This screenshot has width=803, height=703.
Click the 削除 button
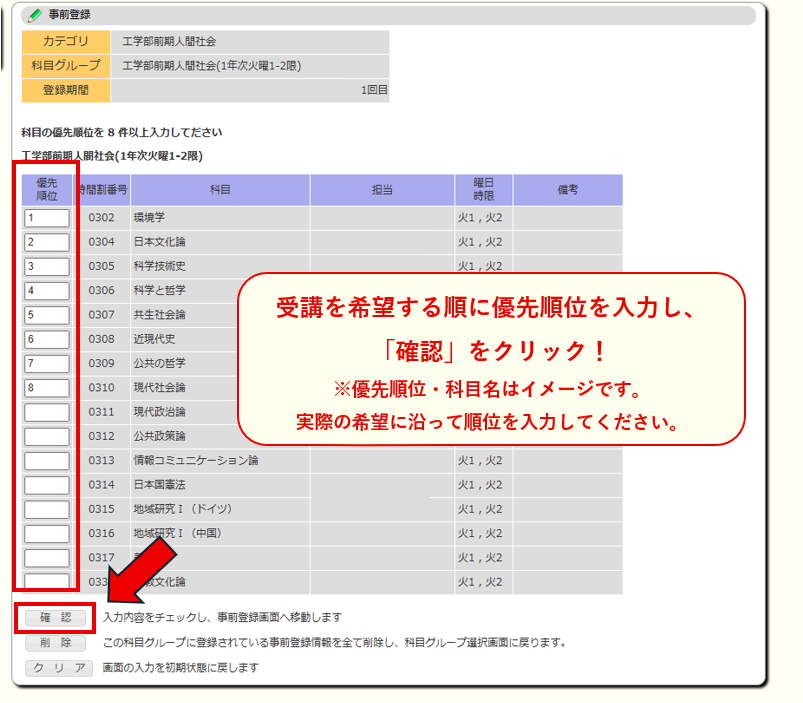(55, 643)
